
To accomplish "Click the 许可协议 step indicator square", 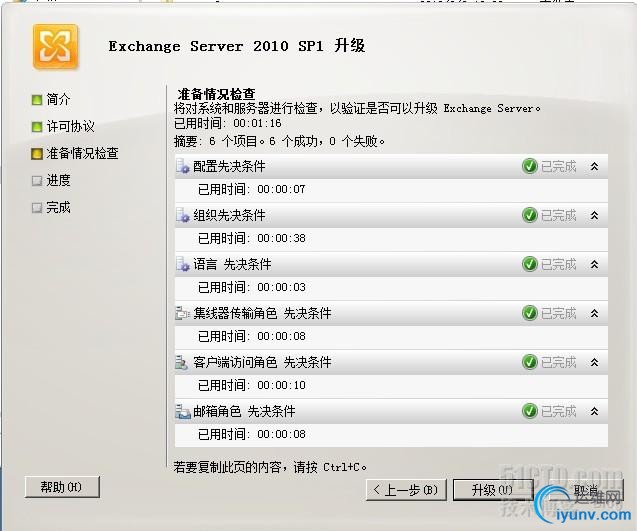I will coord(37,127).
